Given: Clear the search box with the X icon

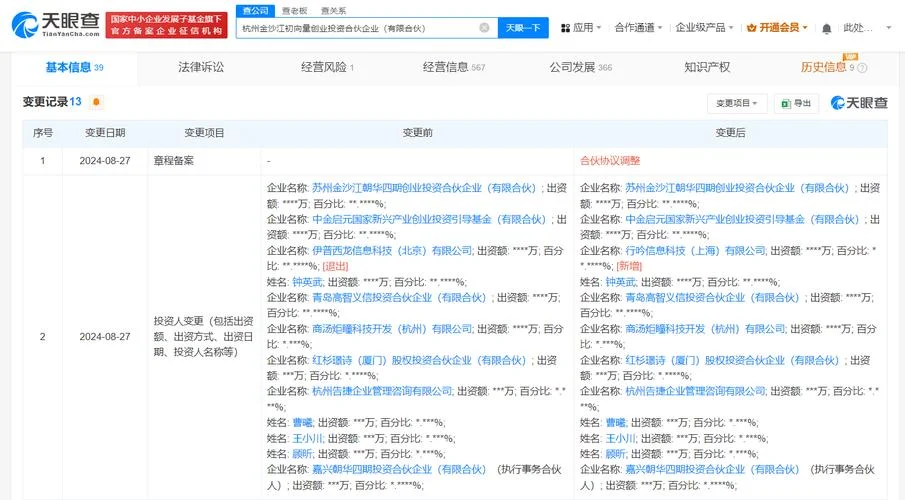Looking at the screenshot, I should (484, 28).
